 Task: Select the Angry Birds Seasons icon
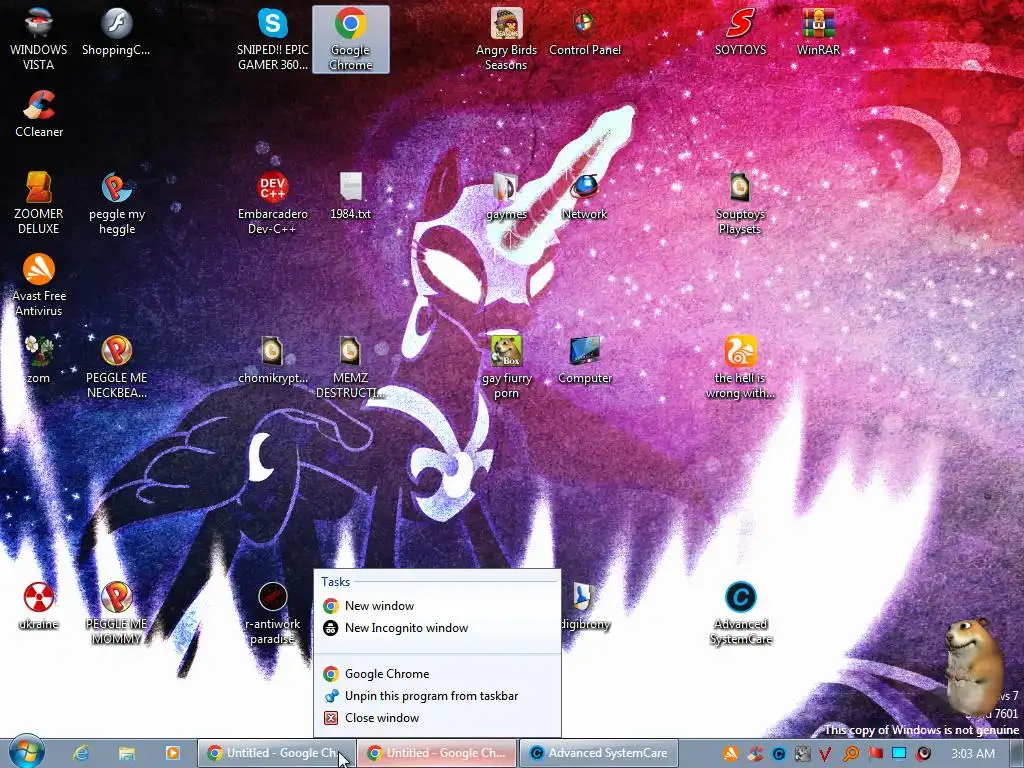coord(506,39)
